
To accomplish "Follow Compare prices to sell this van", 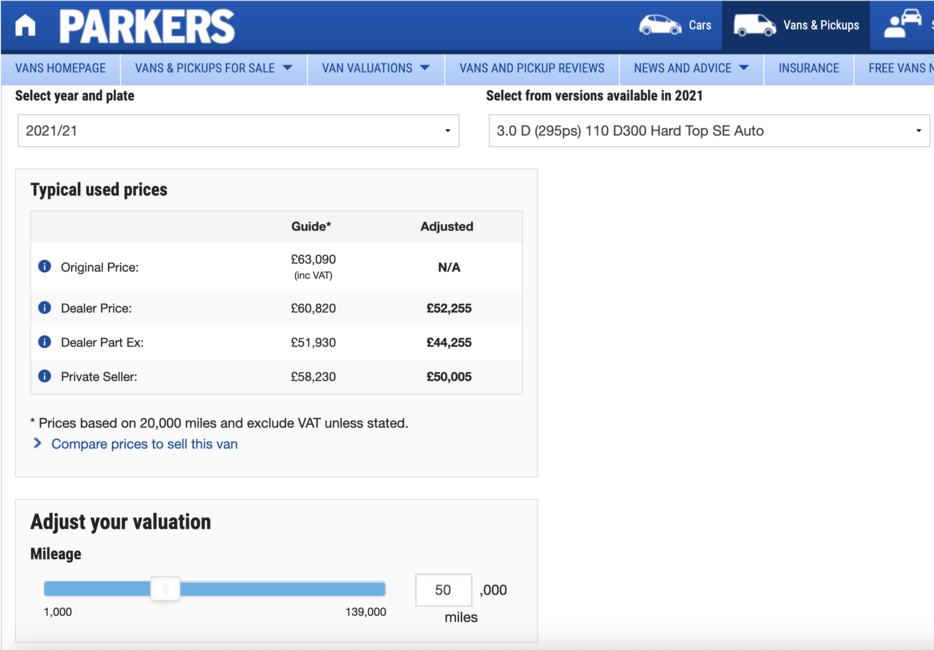I will [144, 444].
